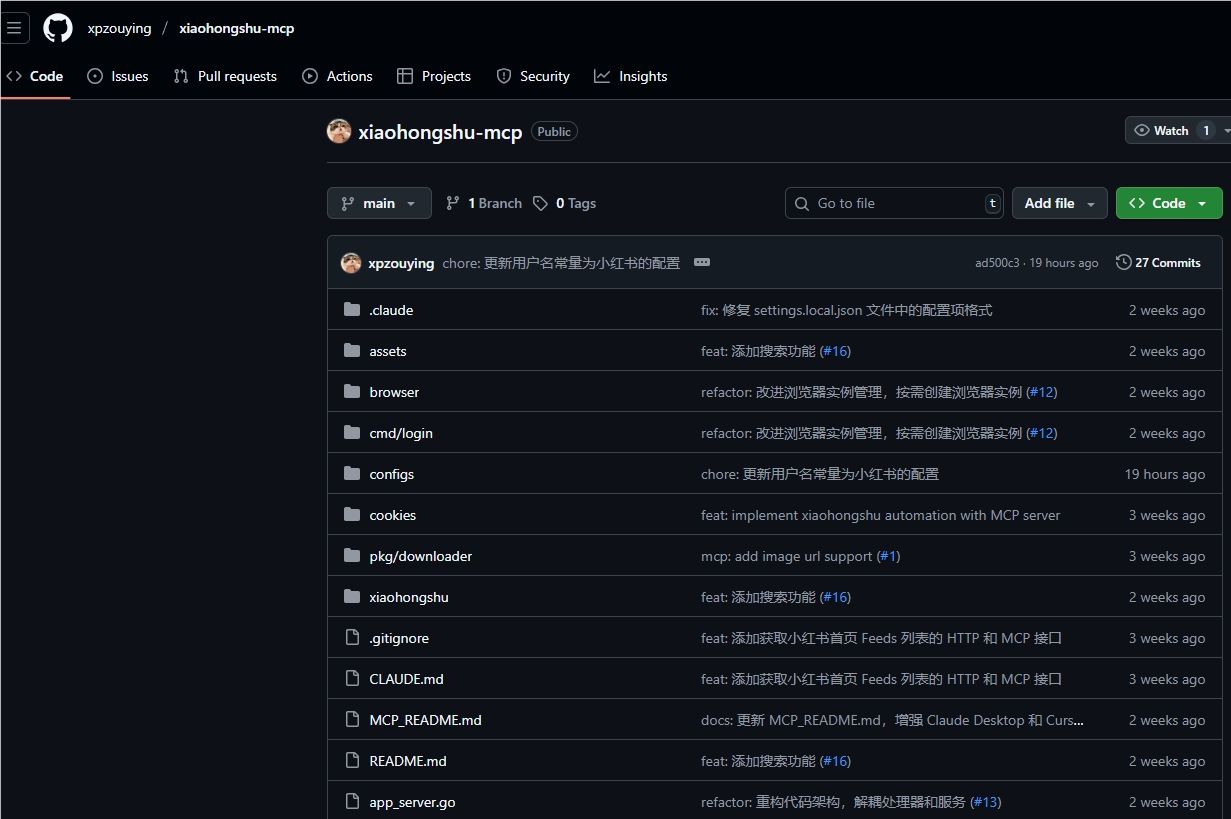Click xpzouying avatar in latest commit row
The width and height of the screenshot is (1231, 819).
point(351,263)
